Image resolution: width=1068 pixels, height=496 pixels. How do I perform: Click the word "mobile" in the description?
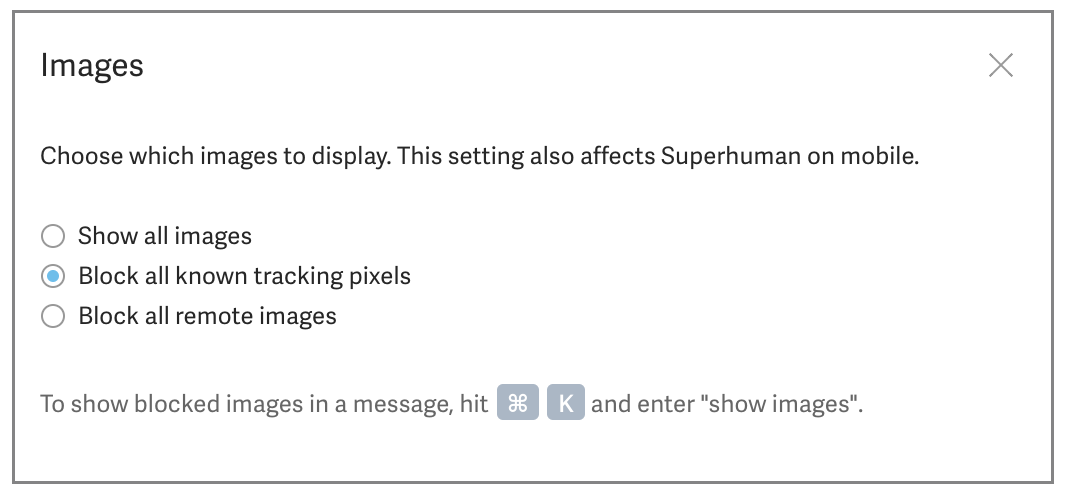click(x=884, y=157)
